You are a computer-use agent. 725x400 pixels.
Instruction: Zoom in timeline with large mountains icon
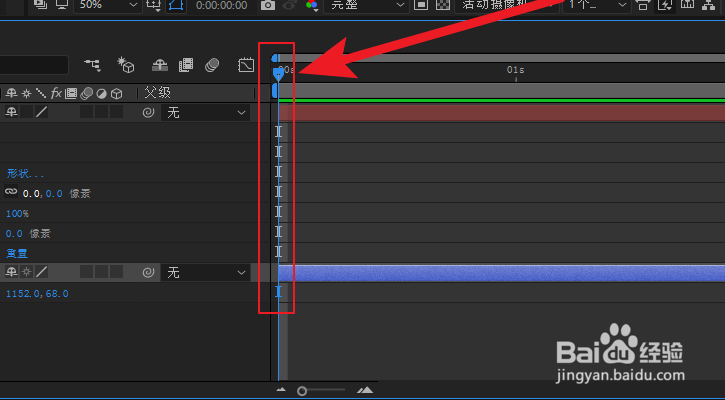click(365, 390)
